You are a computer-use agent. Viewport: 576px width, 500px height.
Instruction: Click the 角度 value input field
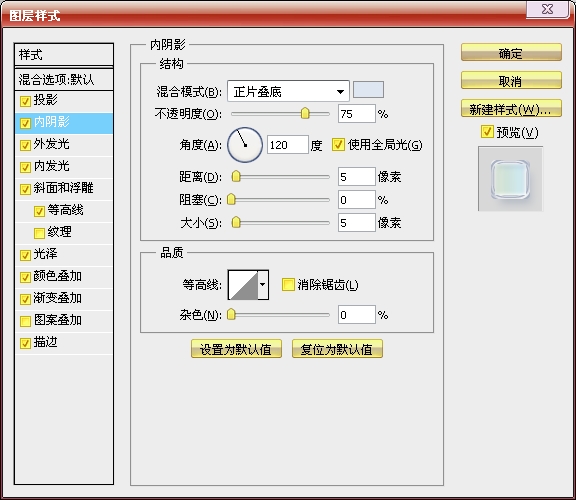(287, 145)
